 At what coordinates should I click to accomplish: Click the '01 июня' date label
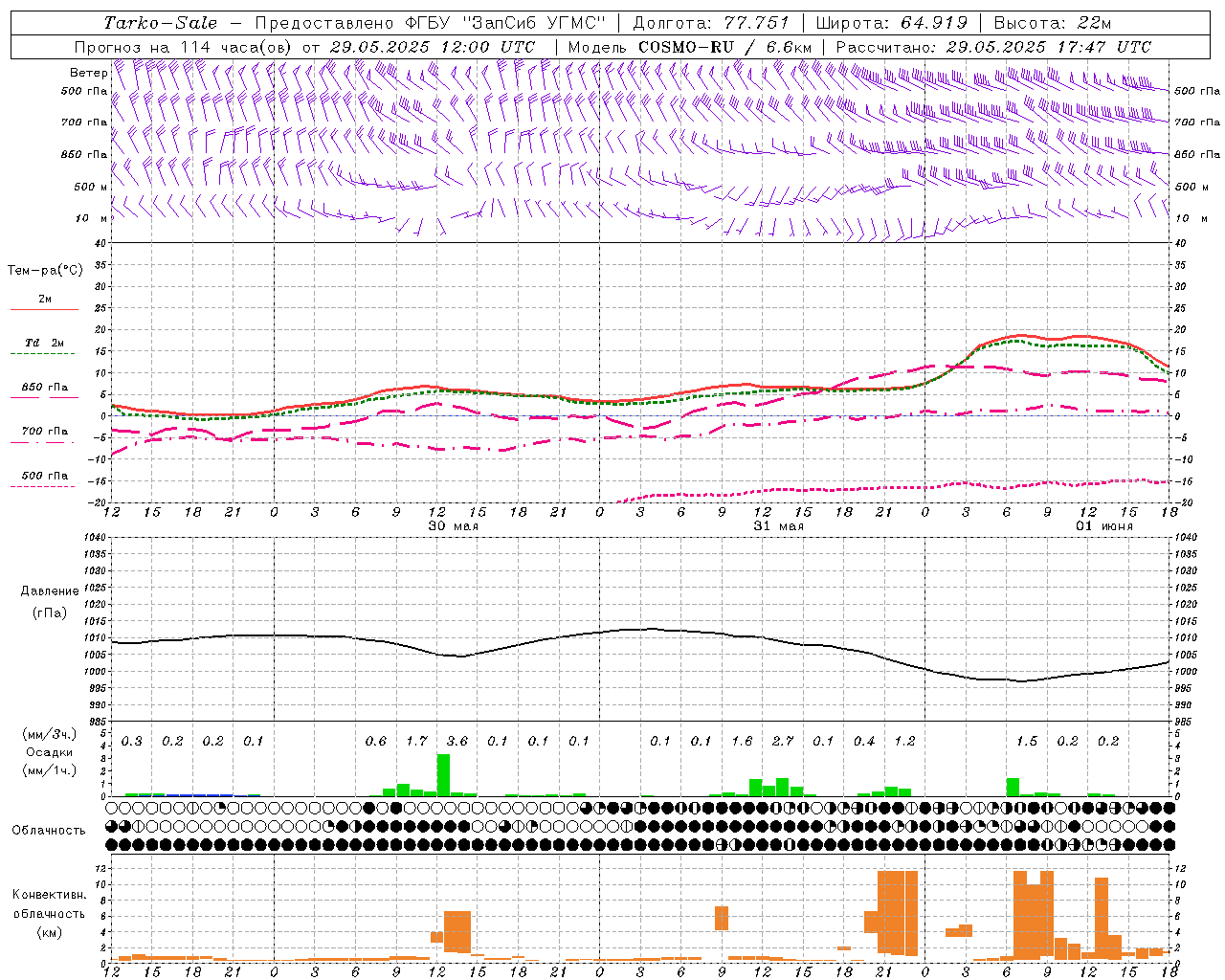1104,525
